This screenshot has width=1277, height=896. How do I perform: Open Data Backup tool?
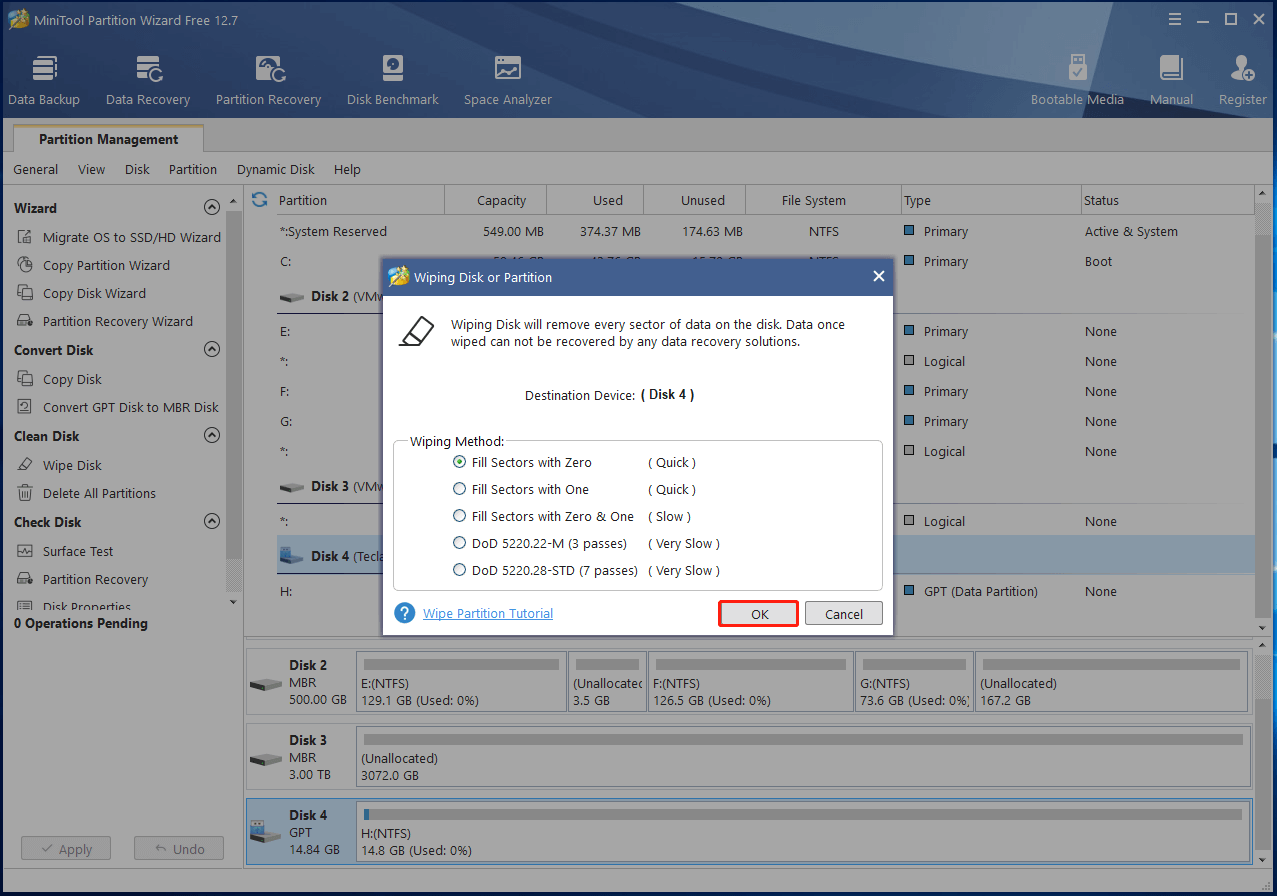[x=44, y=80]
